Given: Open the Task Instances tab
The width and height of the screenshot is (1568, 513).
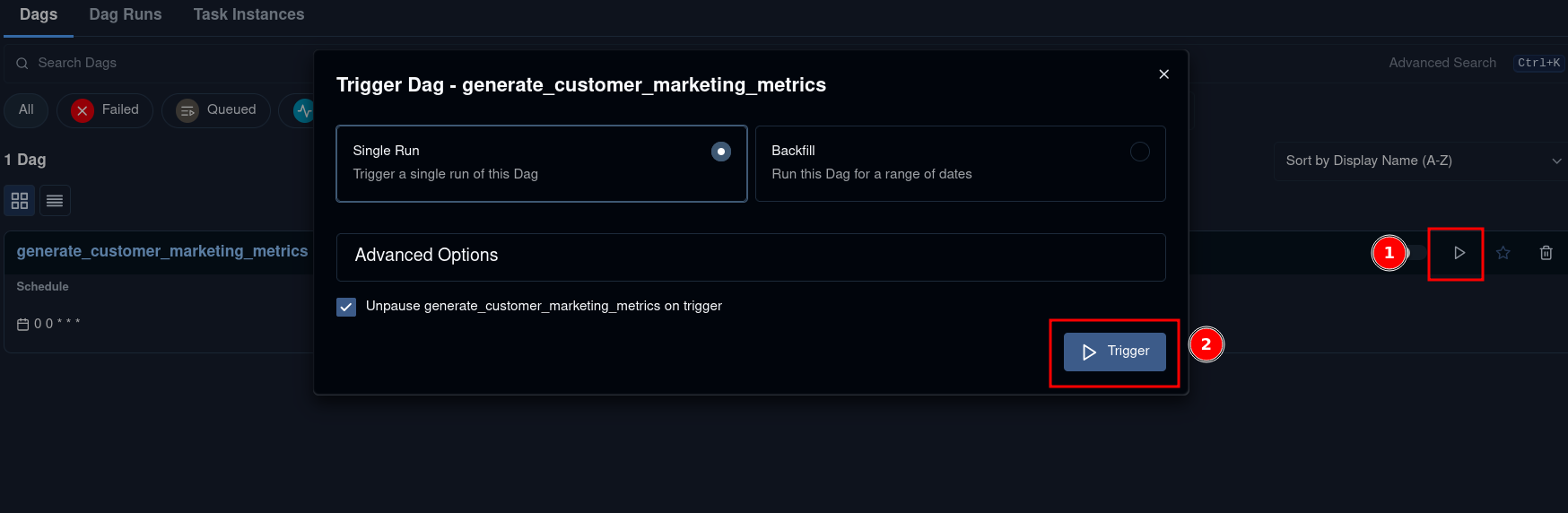Looking at the screenshot, I should (x=248, y=15).
